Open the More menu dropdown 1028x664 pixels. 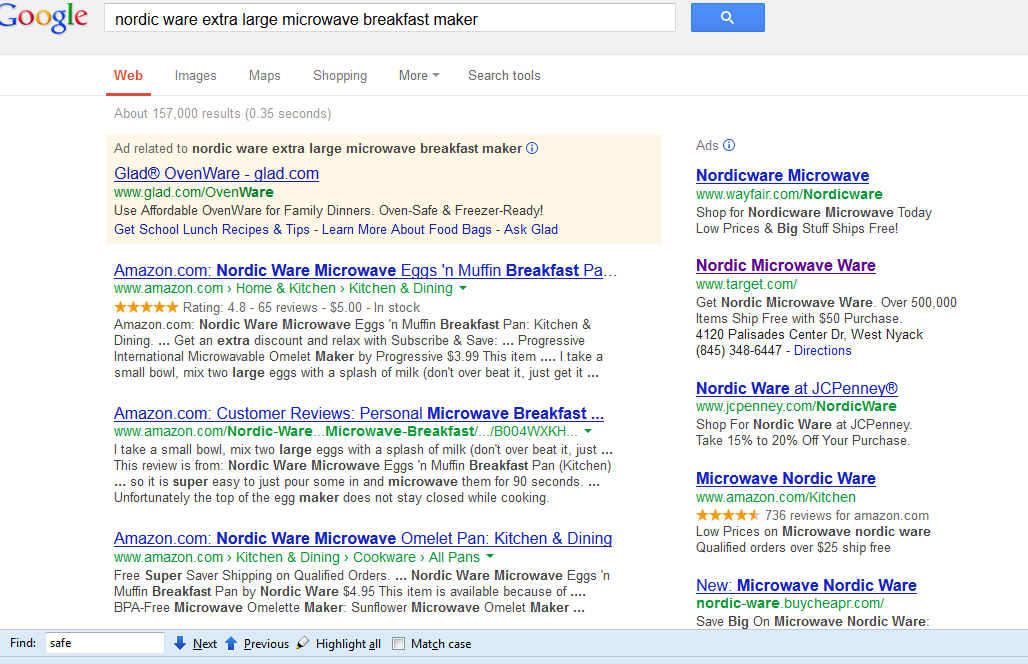[418, 75]
